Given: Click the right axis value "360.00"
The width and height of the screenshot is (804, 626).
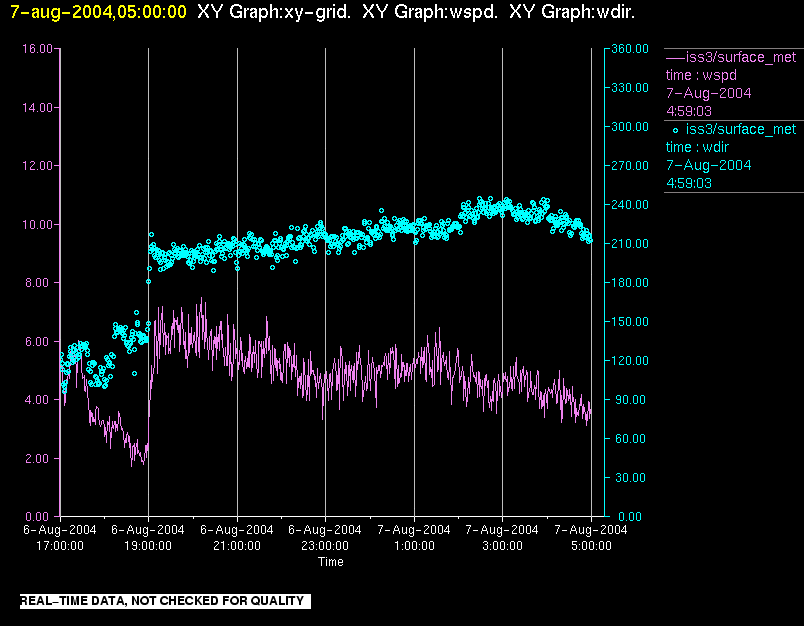Looking at the screenshot, I should point(630,49).
